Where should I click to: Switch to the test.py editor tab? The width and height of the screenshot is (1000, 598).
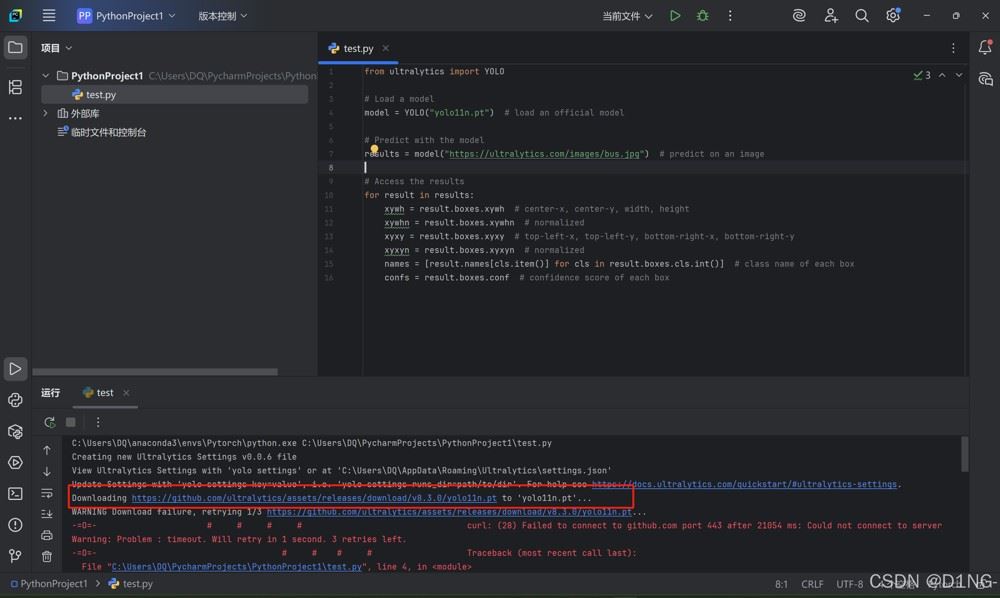(358, 48)
